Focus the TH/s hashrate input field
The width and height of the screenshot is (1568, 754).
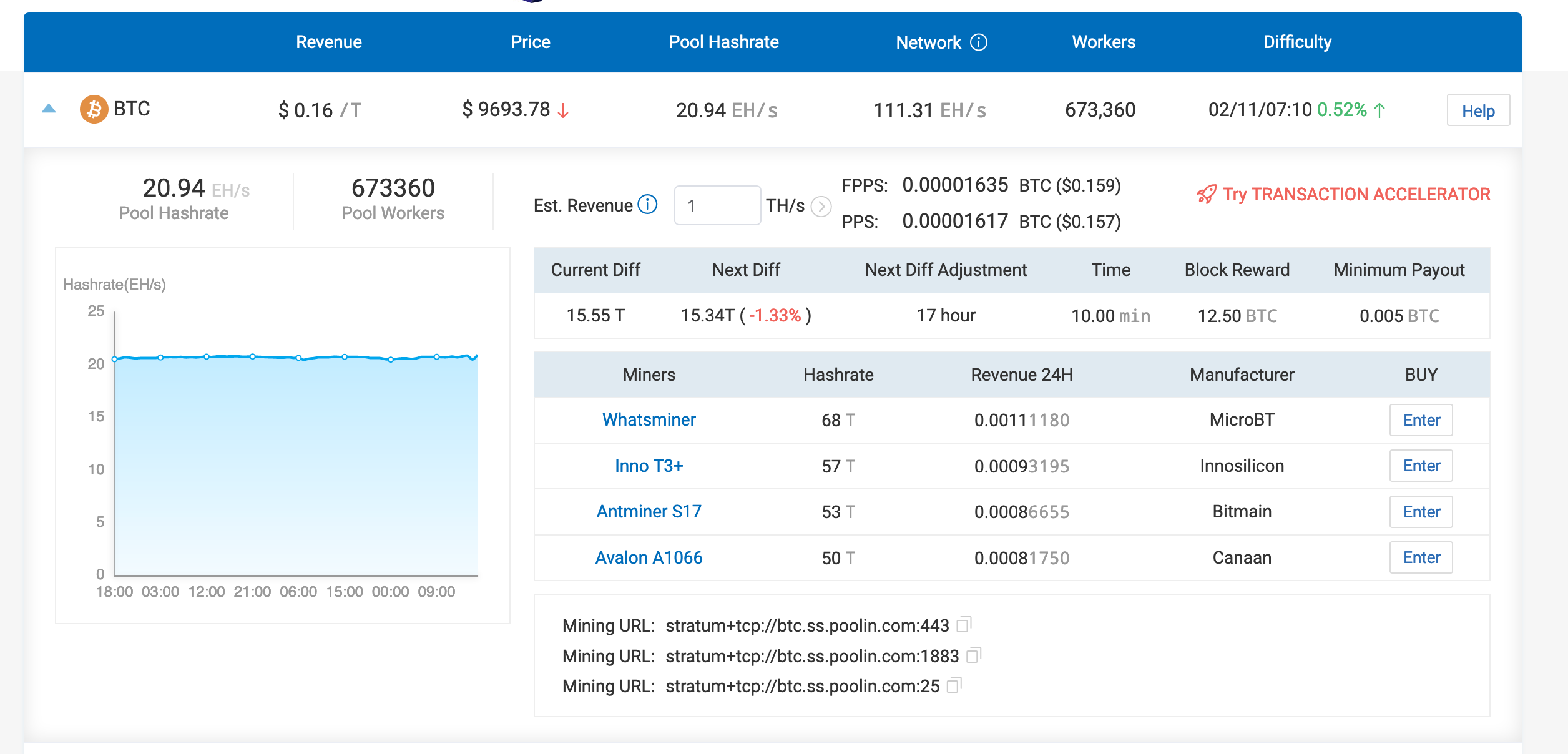click(717, 205)
